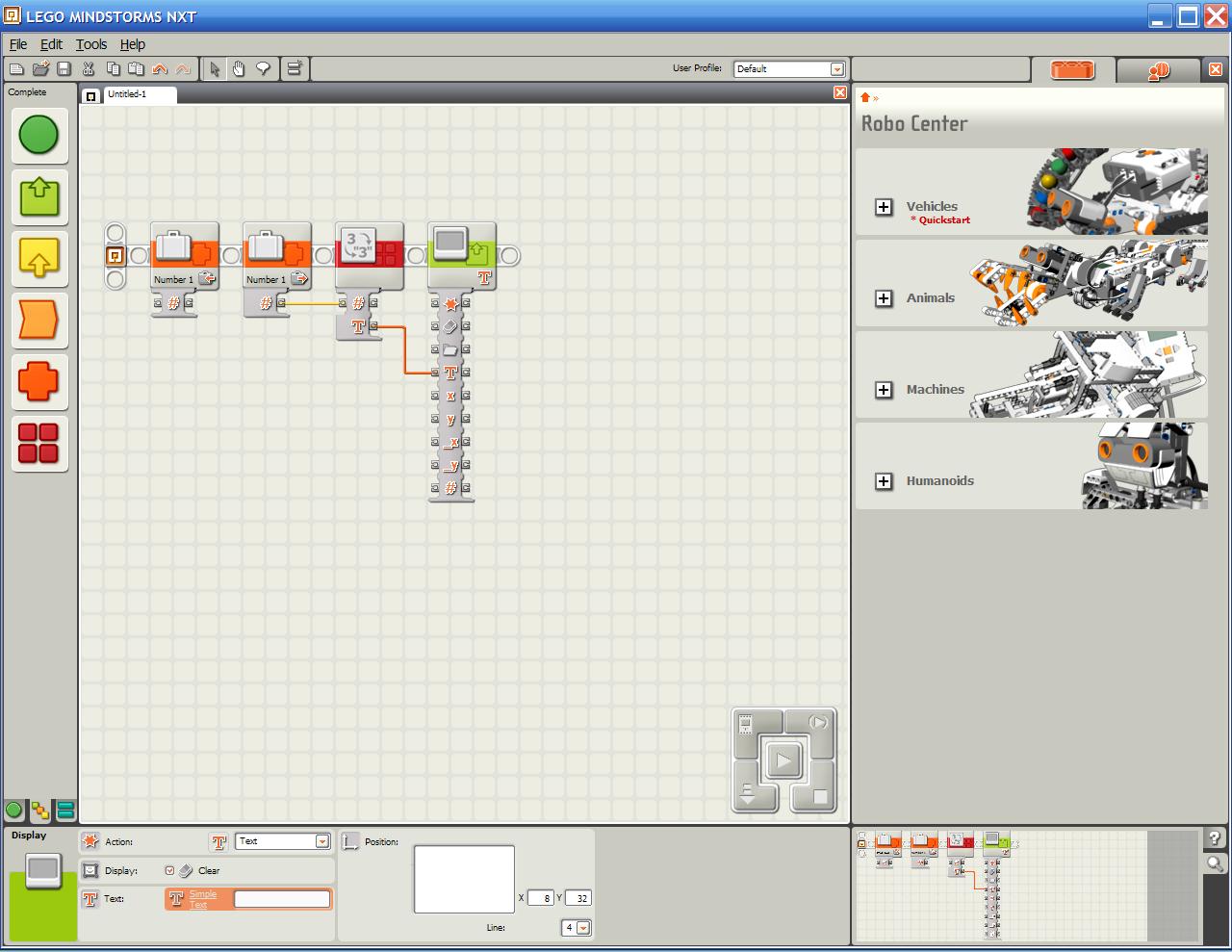This screenshot has width=1232, height=952.
Task: Close the Robo Center panel
Action: [x=1216, y=69]
